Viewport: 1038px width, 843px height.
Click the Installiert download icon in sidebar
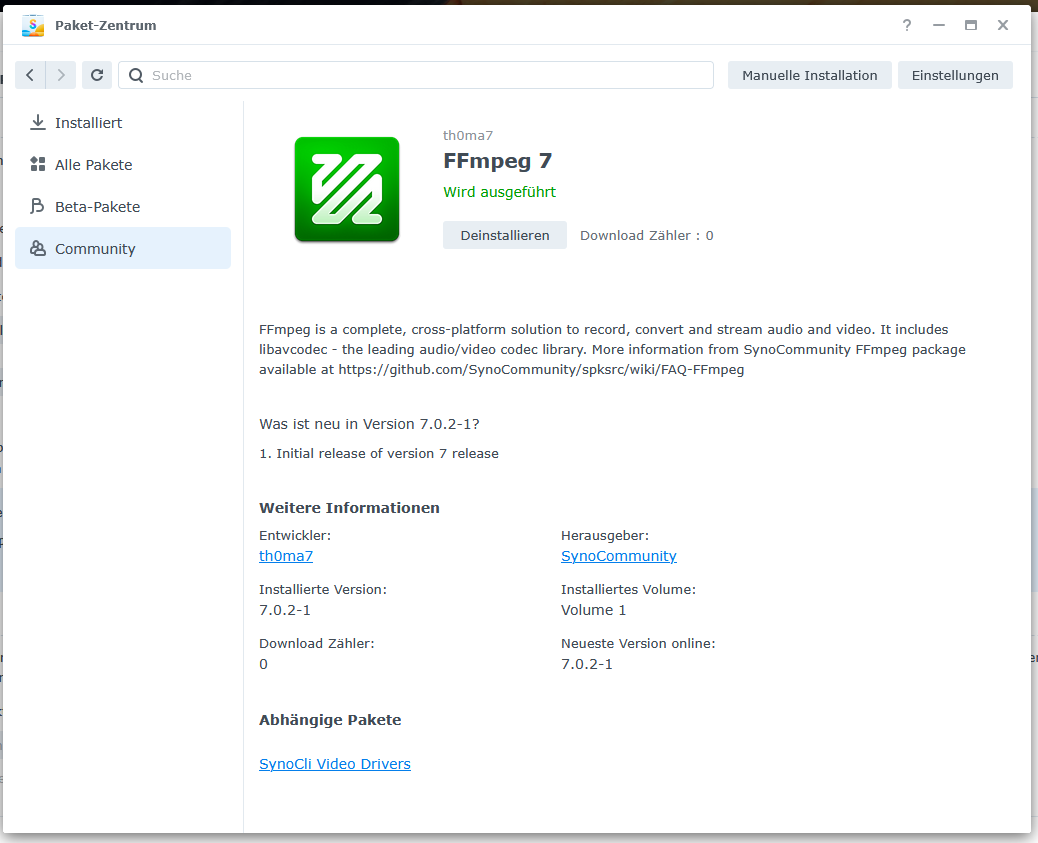[x=38, y=122]
